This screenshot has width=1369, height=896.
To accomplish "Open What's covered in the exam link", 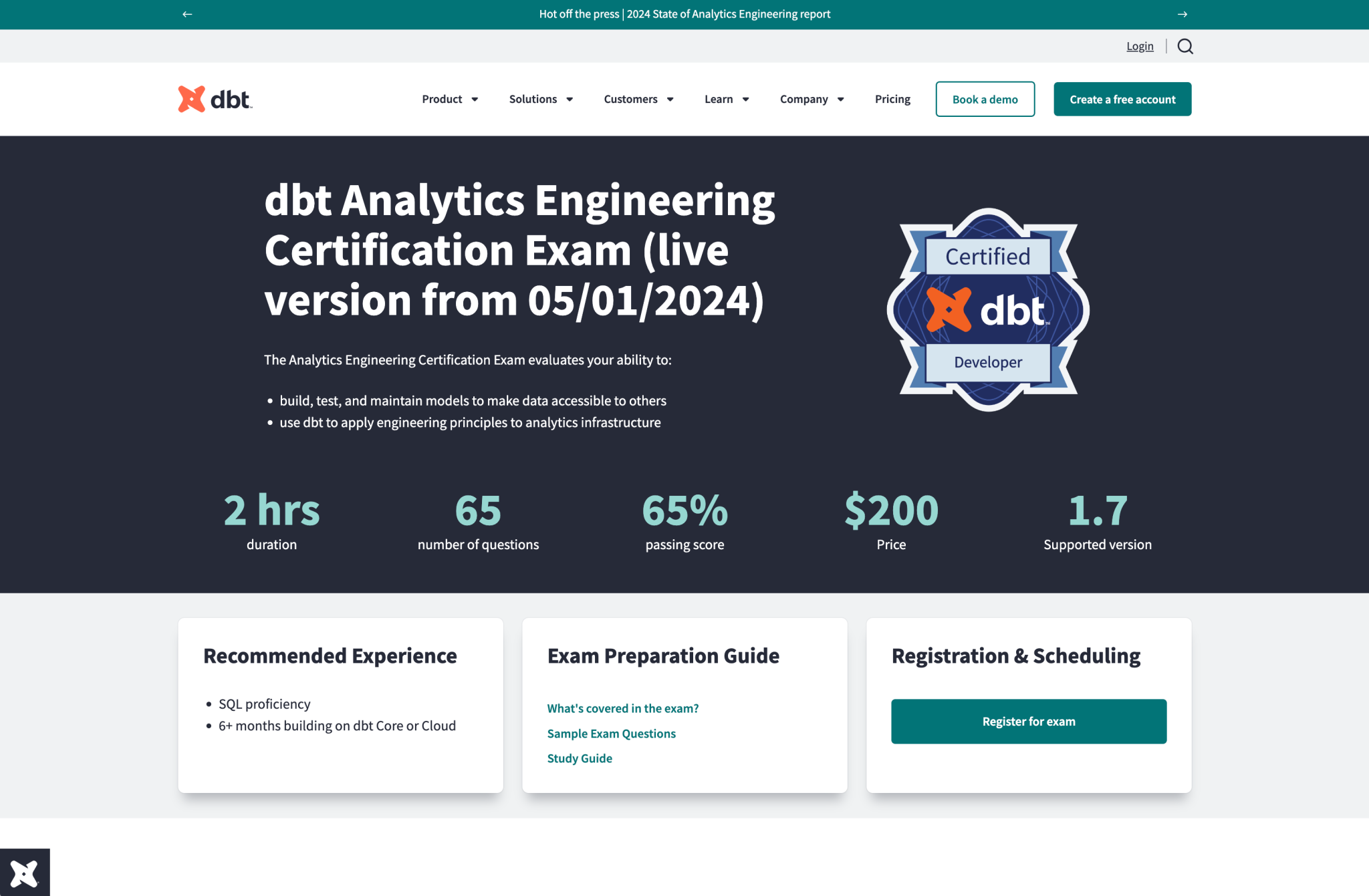I will tap(623, 708).
